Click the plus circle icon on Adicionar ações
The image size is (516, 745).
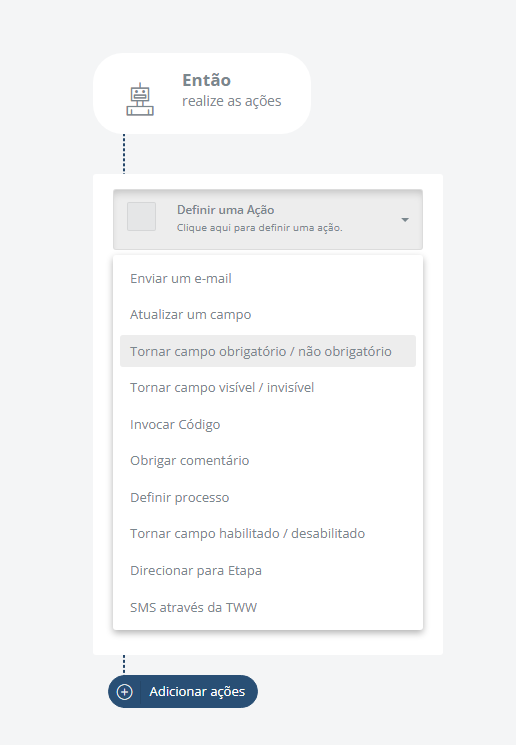pyautogui.click(x=124, y=692)
